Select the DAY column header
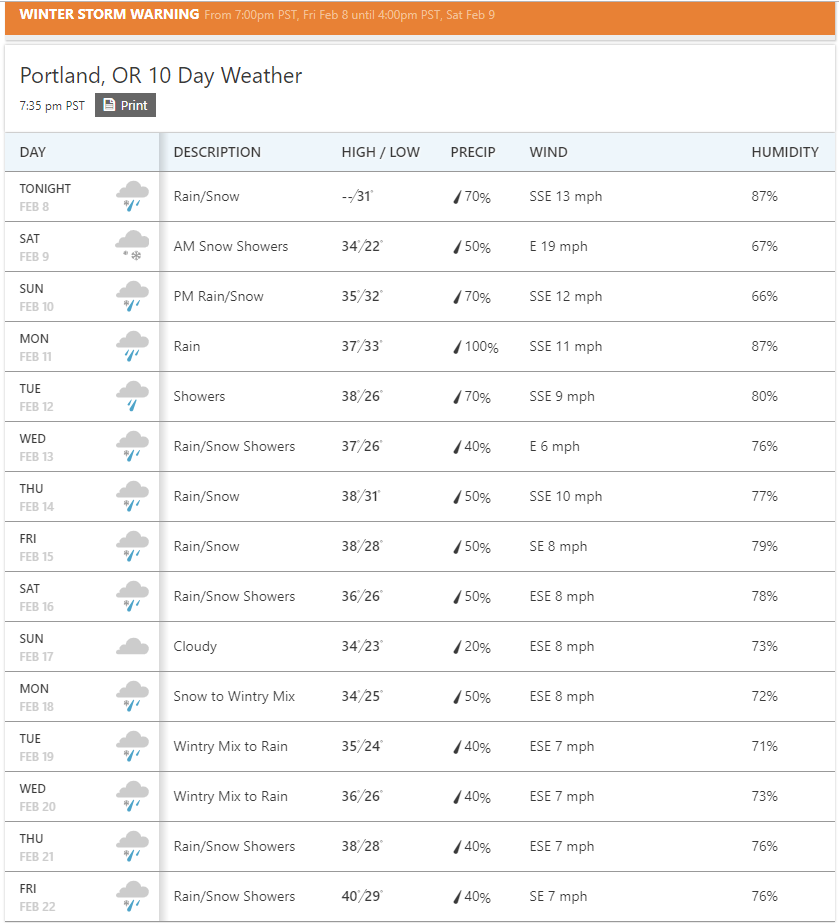Image resolution: width=839 pixels, height=923 pixels. click(x=33, y=152)
